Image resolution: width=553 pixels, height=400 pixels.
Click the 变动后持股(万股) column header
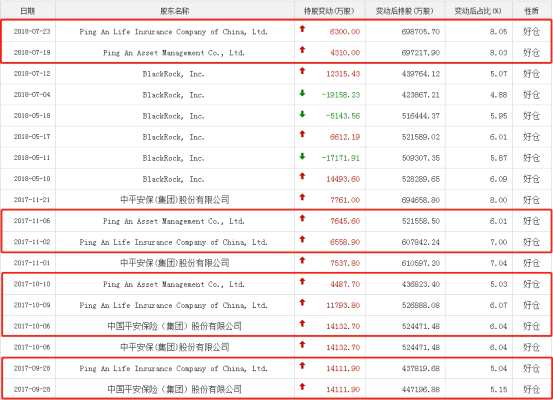click(x=405, y=11)
